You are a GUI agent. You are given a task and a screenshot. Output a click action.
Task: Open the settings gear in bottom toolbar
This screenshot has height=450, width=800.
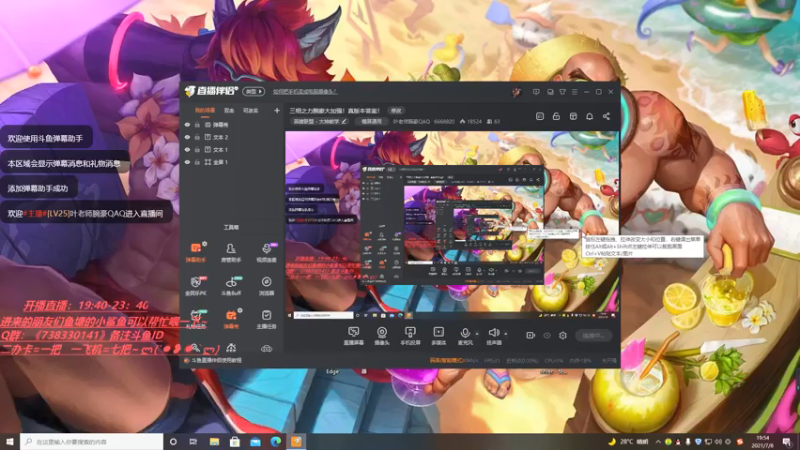563,335
